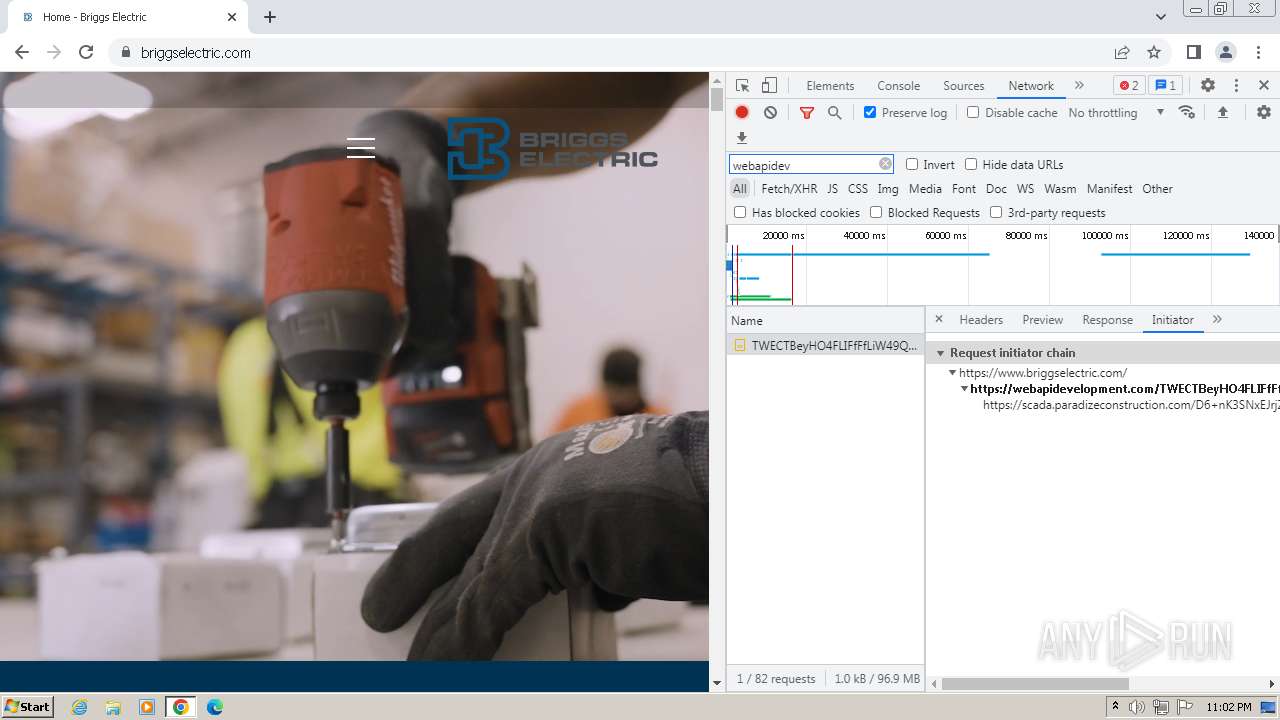Open Network panel settings gear
The height and width of the screenshot is (720, 1280).
coord(1264,112)
